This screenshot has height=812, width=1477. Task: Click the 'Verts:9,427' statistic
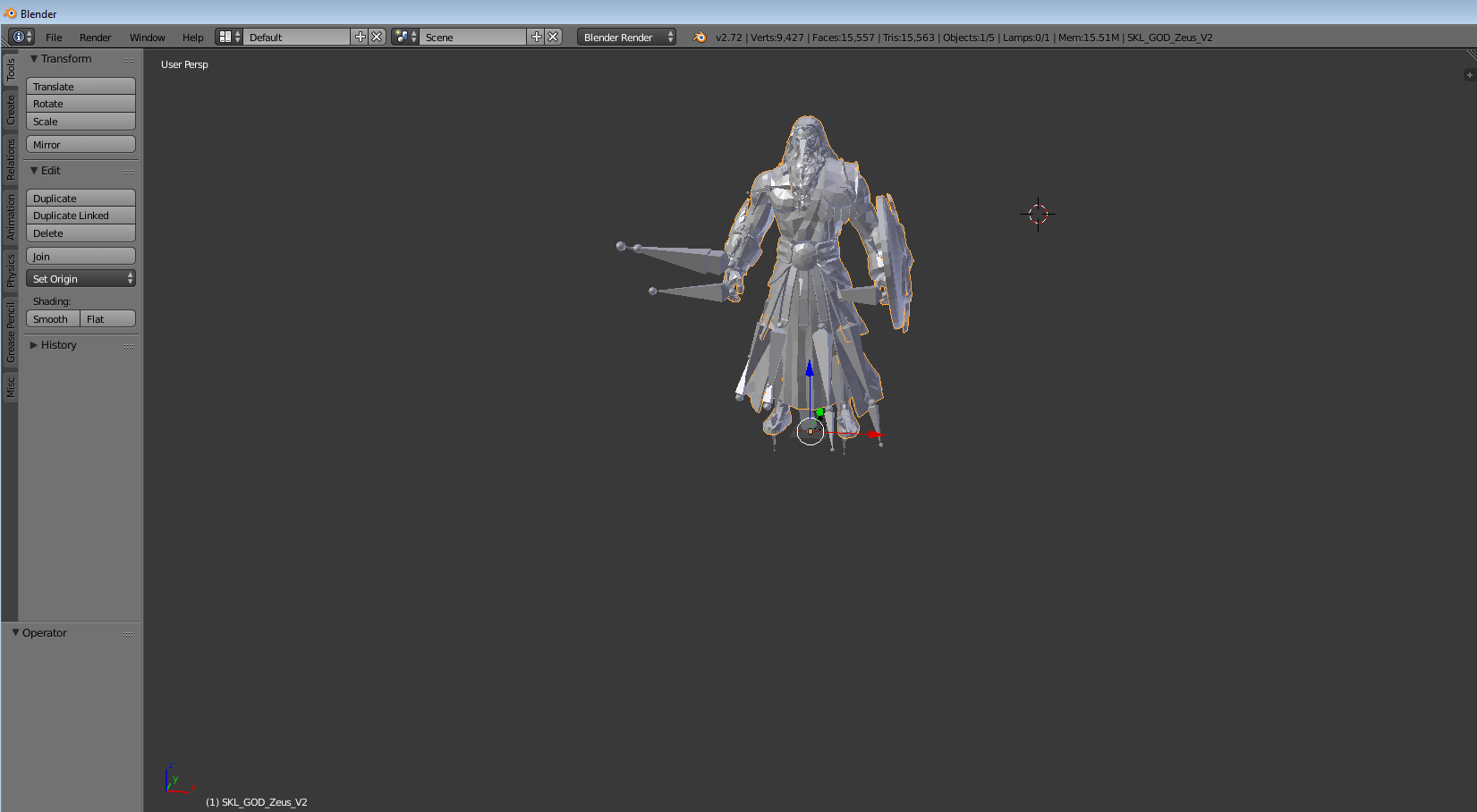pyautogui.click(x=777, y=38)
